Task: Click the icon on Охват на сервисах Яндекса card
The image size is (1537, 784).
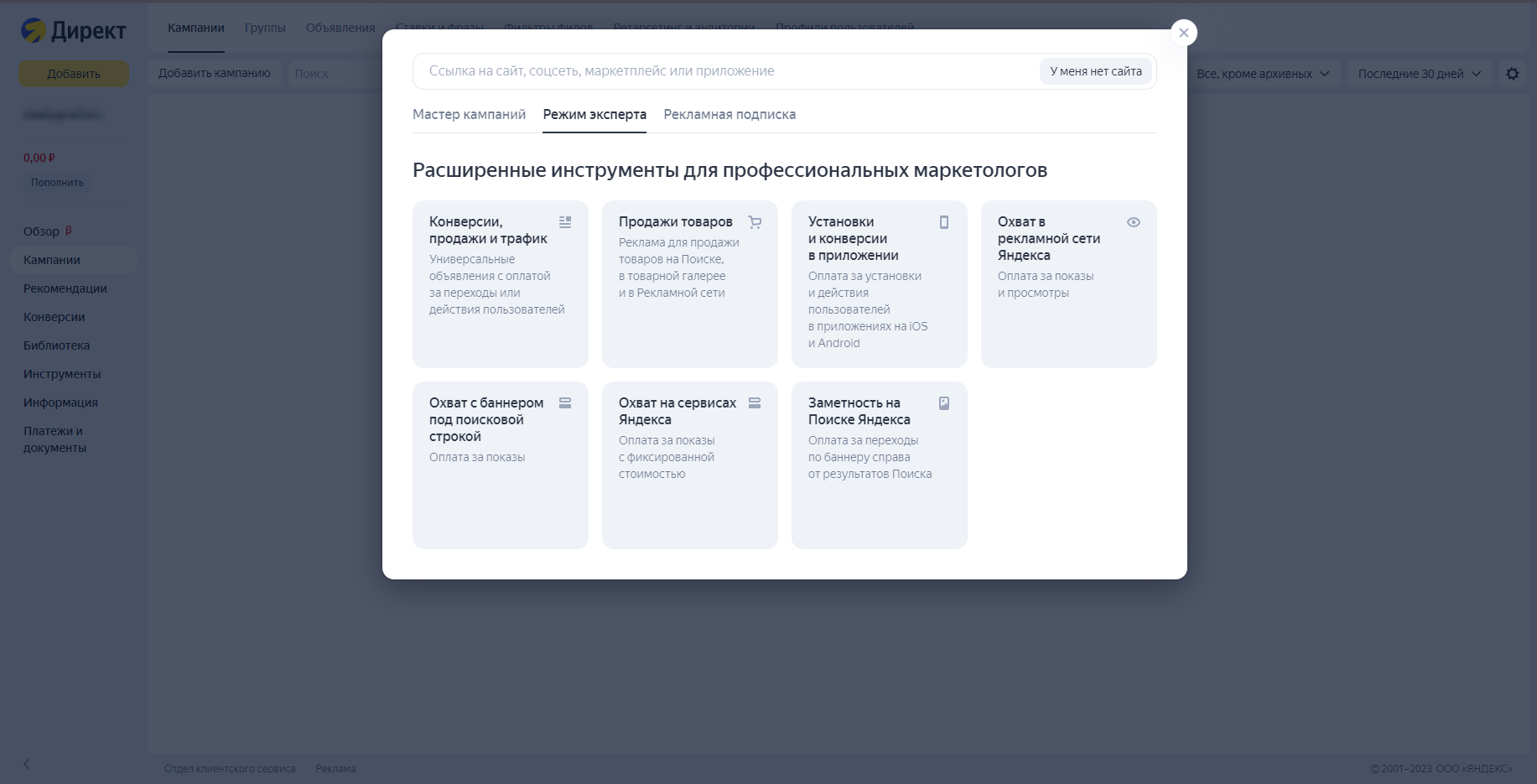Action: coord(755,403)
